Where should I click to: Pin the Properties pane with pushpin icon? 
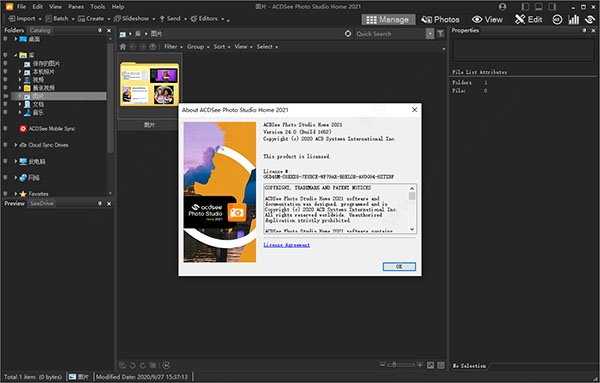[584, 31]
